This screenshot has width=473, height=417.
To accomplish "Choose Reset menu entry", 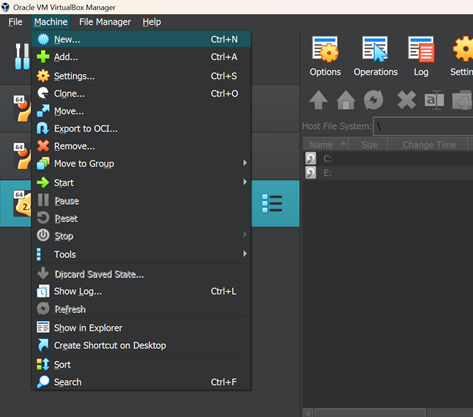I will pyautogui.click(x=141, y=218).
